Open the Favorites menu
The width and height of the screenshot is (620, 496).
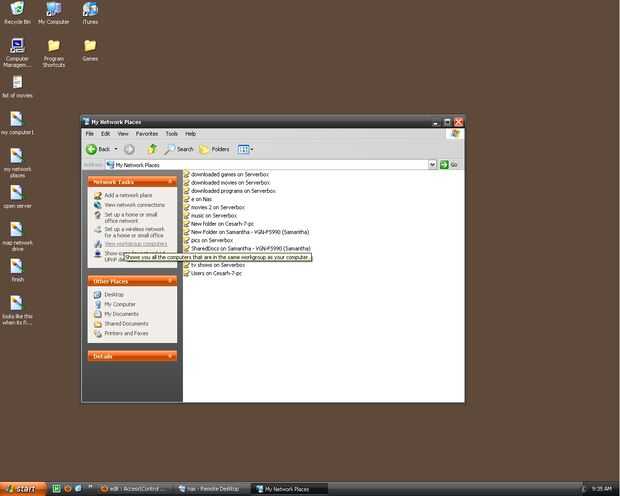pos(147,134)
